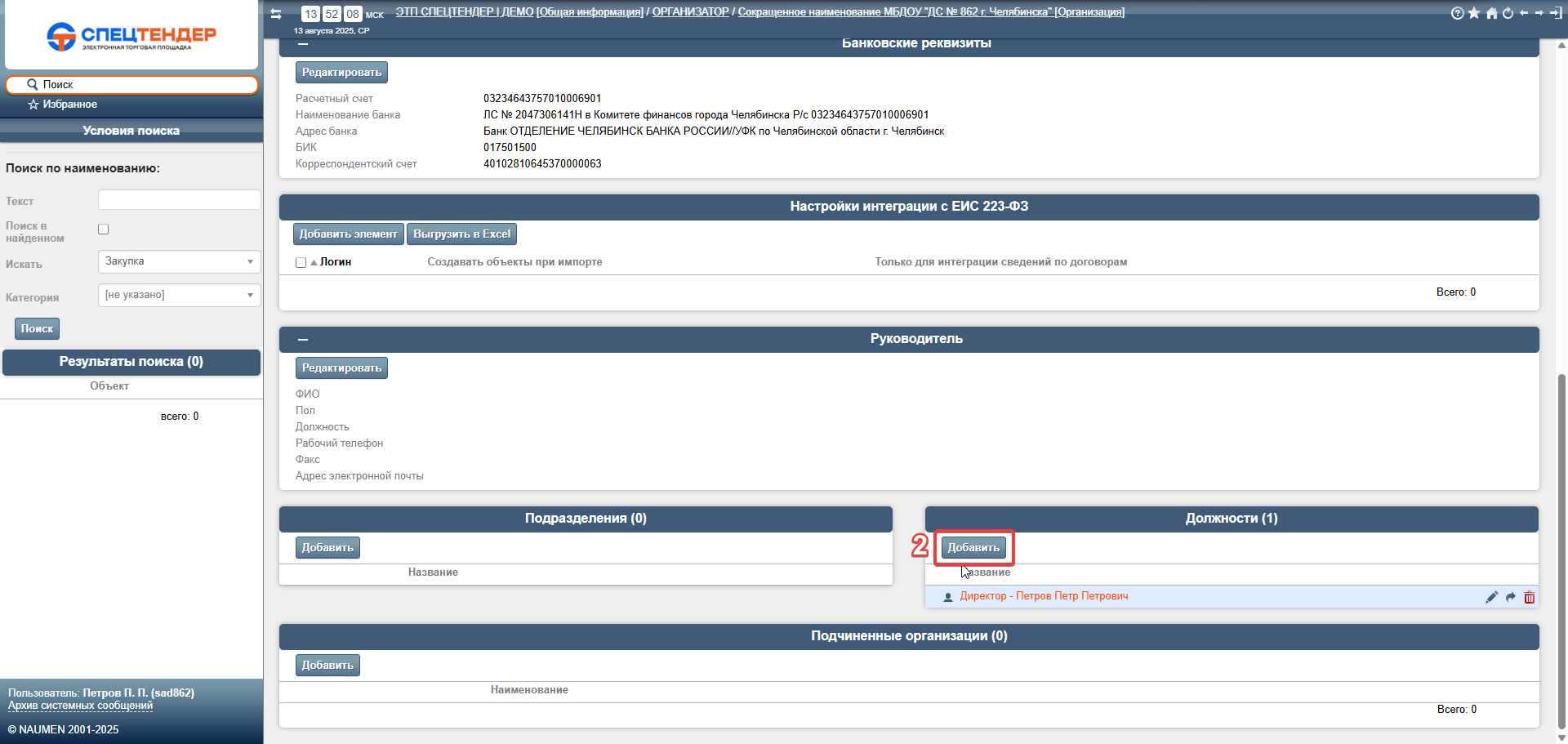
Task: Log out using the exit arrow icon
Action: (x=1555, y=13)
